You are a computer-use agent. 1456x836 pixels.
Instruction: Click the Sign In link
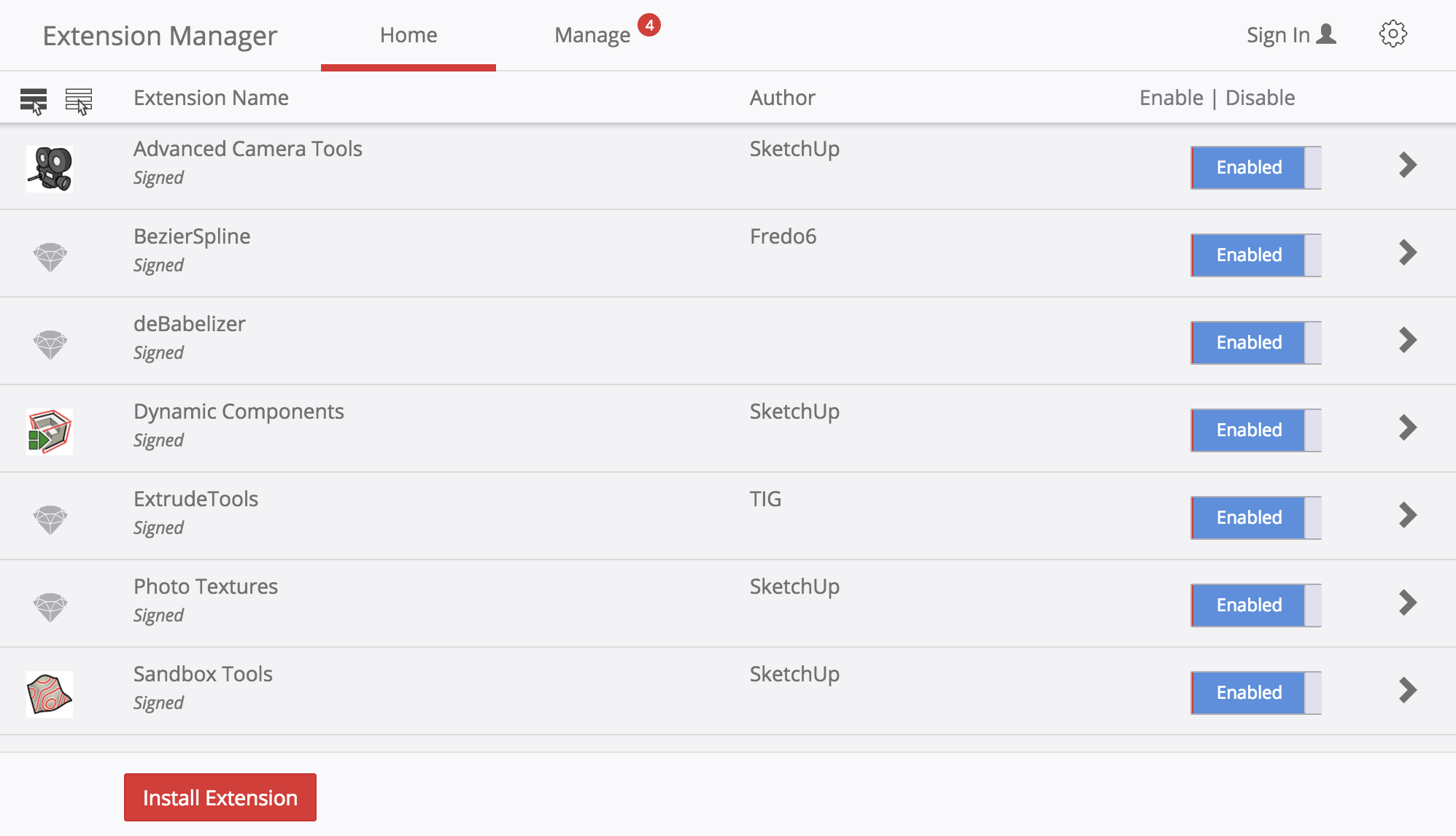(x=1290, y=35)
